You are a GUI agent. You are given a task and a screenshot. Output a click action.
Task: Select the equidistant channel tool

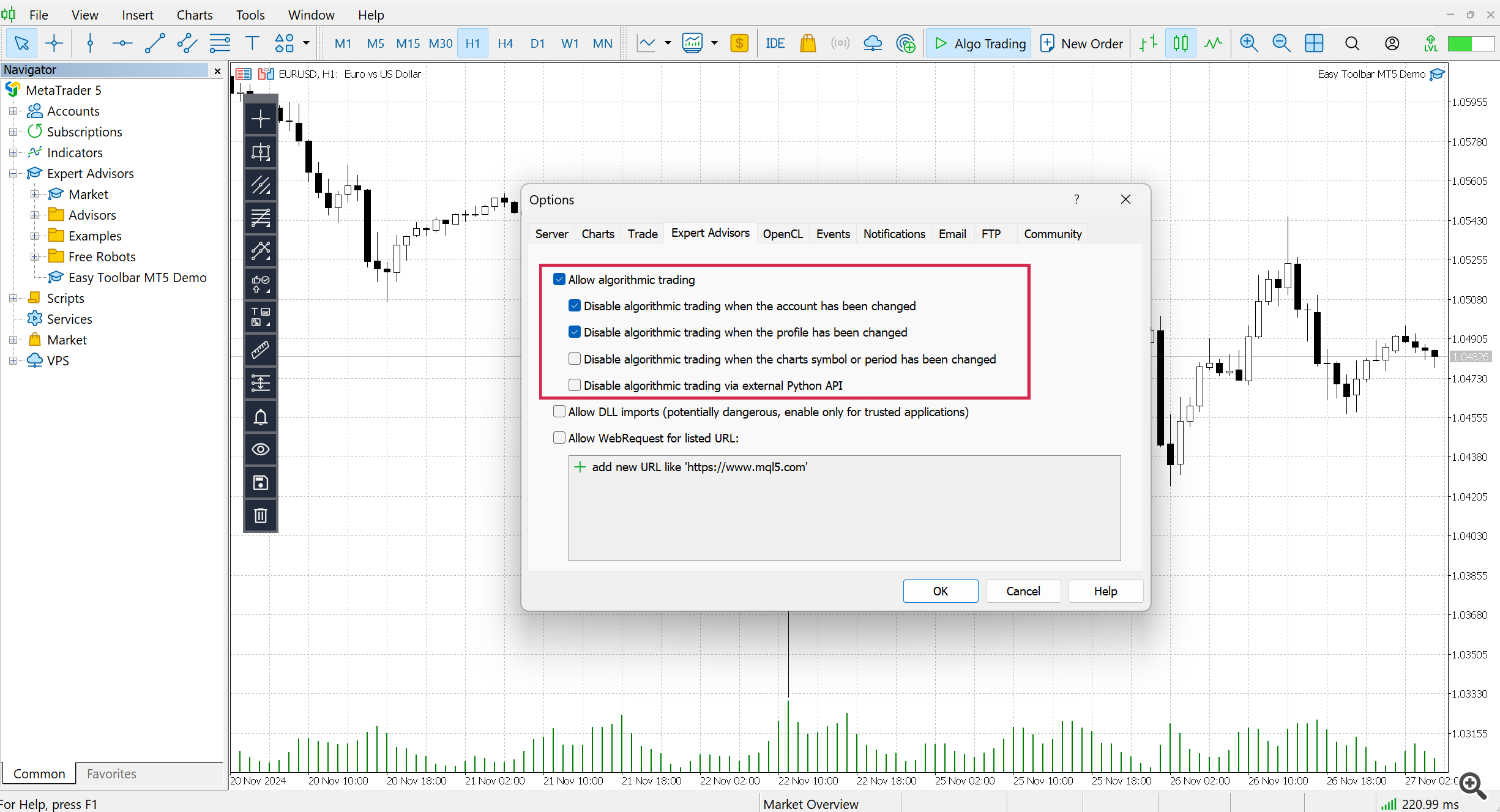point(187,43)
